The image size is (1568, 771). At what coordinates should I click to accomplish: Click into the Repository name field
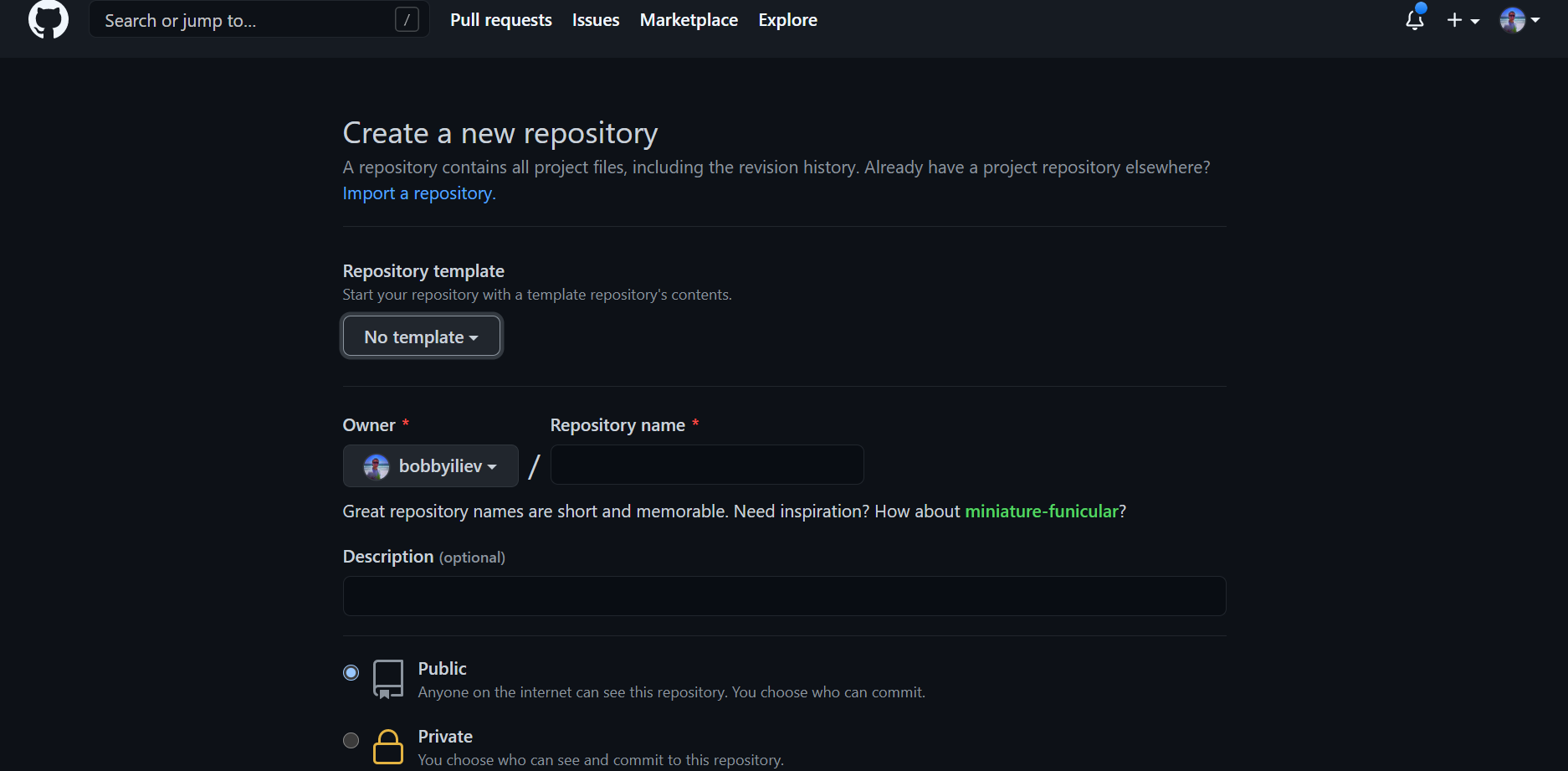click(x=707, y=465)
